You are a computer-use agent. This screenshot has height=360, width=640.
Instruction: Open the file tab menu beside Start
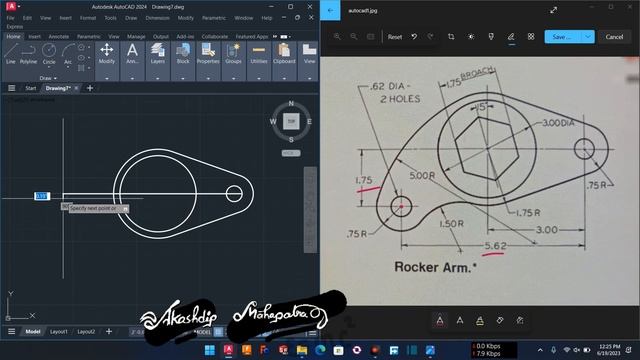click(x=11, y=88)
